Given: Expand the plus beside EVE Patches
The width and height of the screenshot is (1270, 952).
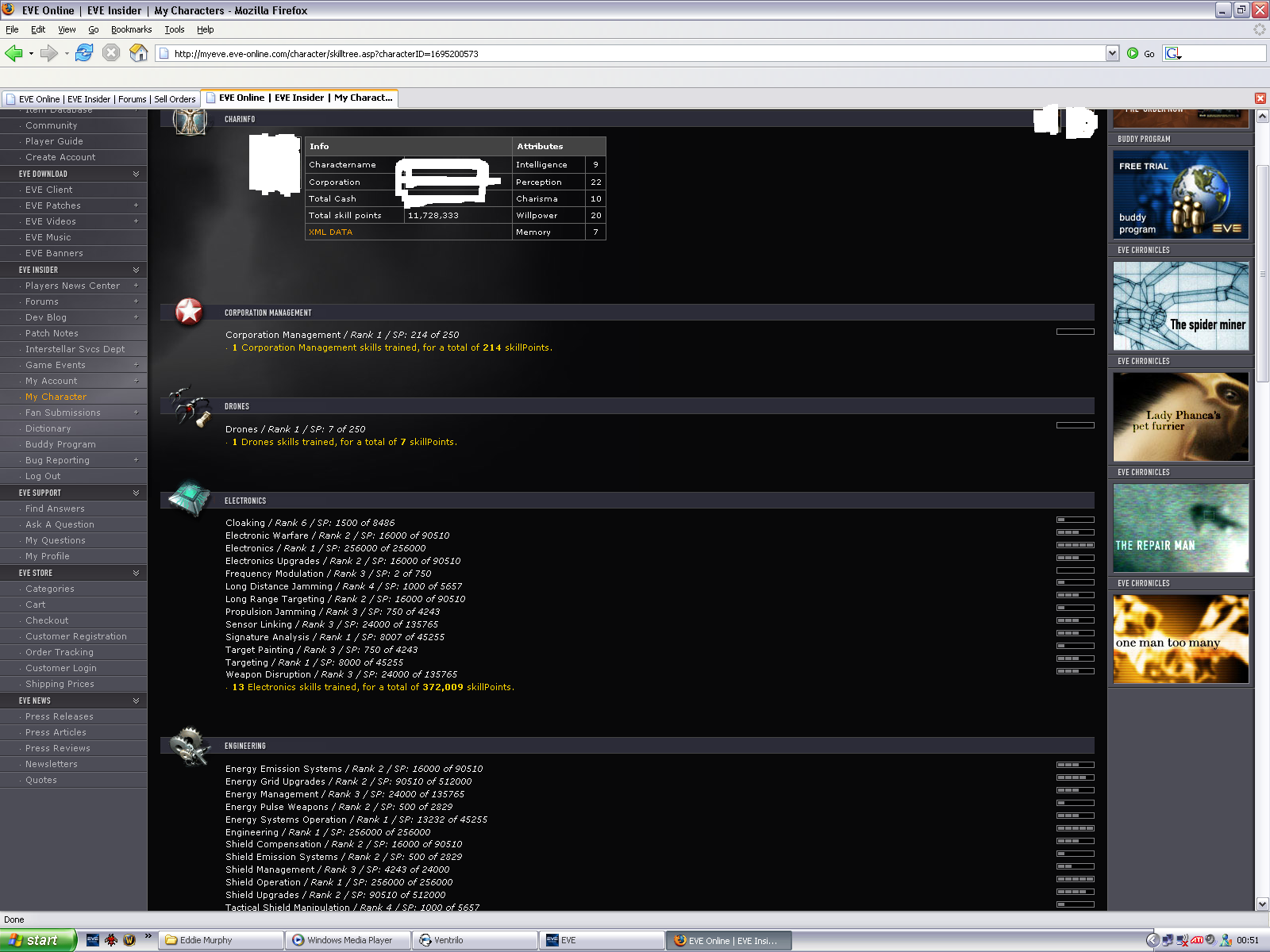Looking at the screenshot, I should click(136, 205).
